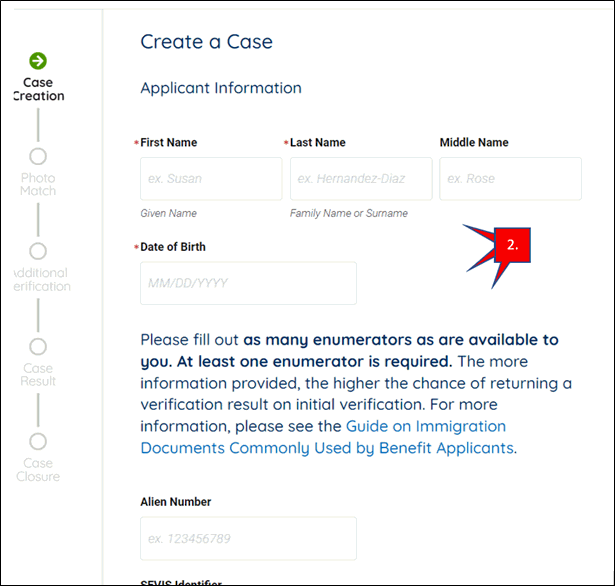Select the Case Closure step circle
This screenshot has height=586, width=615.
pos(38,441)
